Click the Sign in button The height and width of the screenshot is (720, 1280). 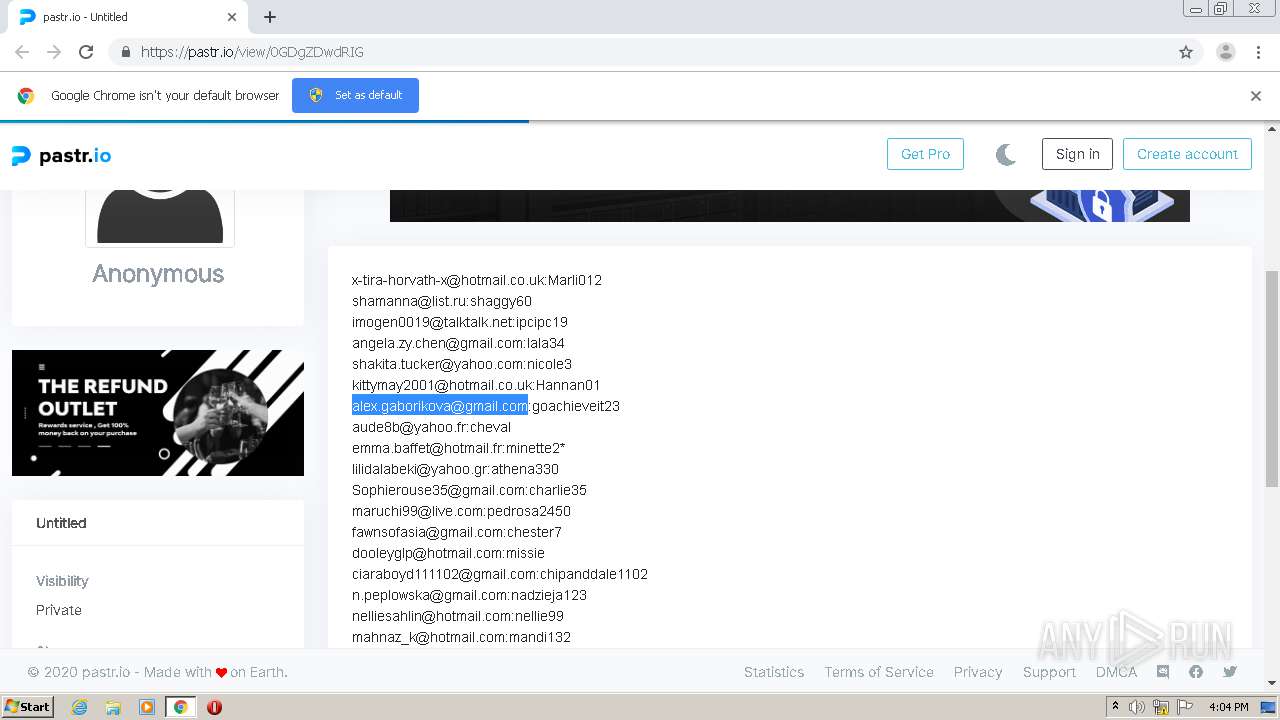click(x=1077, y=154)
